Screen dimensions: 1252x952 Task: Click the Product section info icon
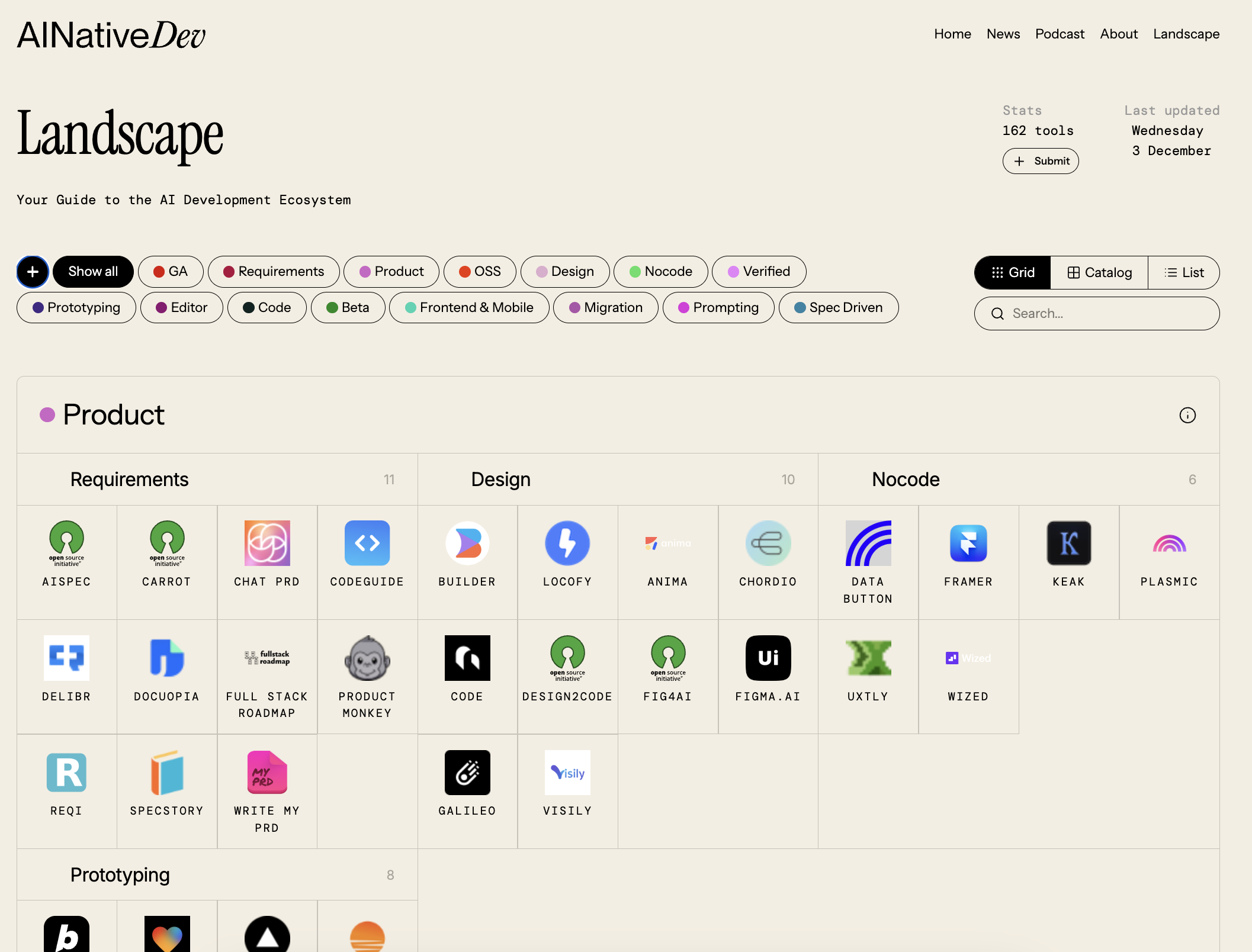(x=1188, y=415)
